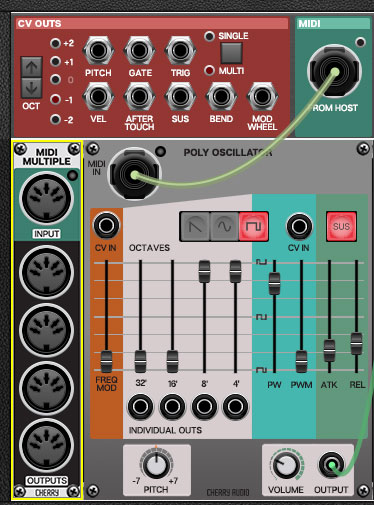This screenshot has width=374, height=505.
Task: Click the octave up arrow button
Action: 32,68
